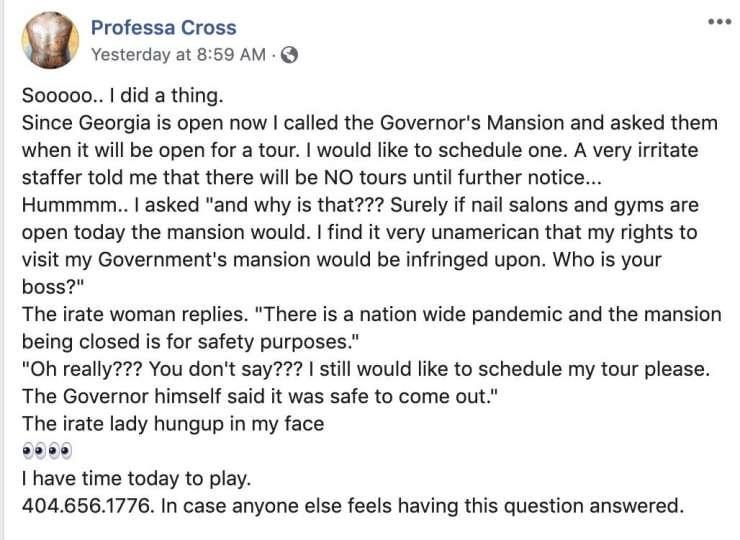
Task: Click the Yesterday at 8:59 AM timestamp
Action: [180, 55]
